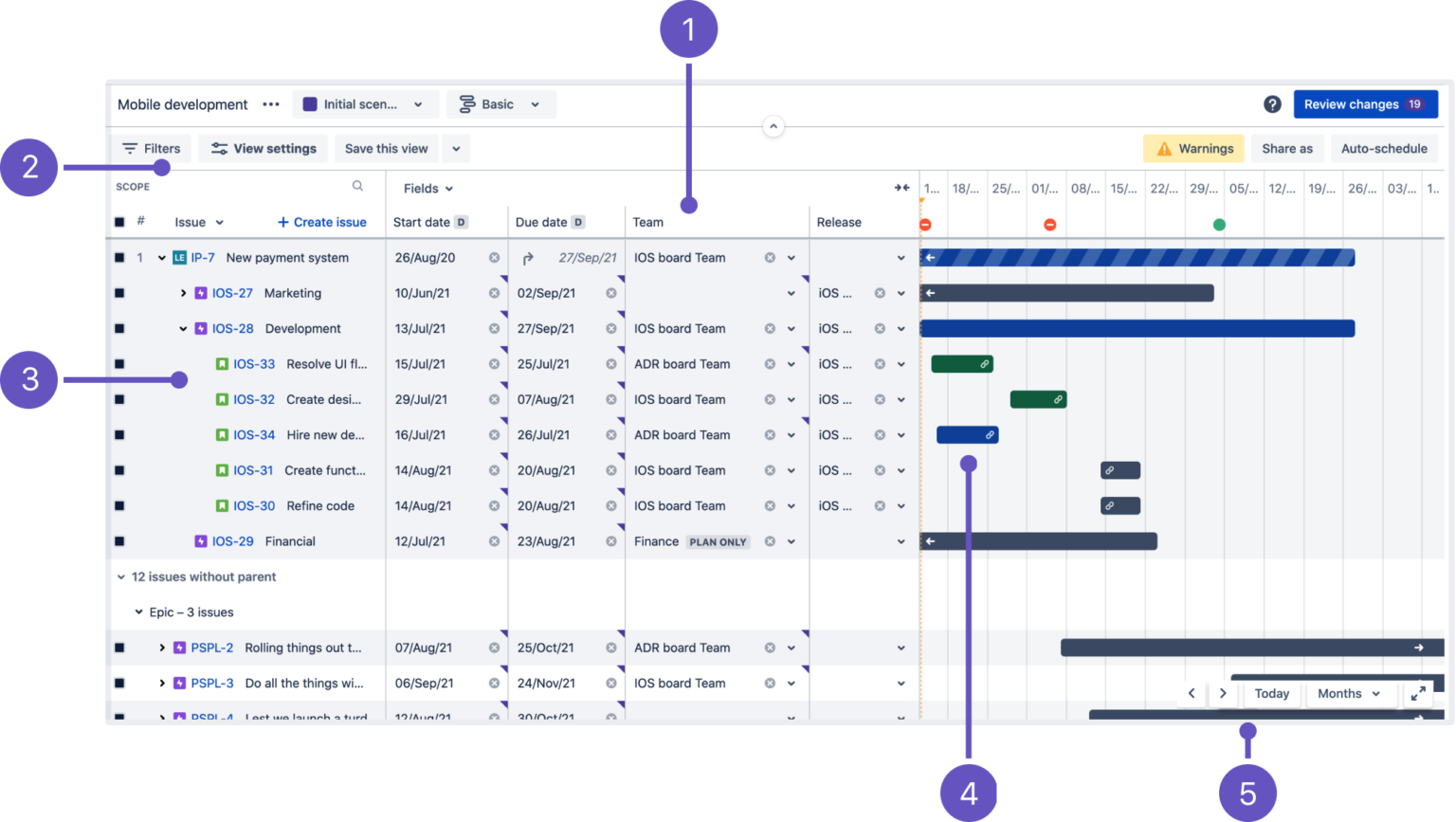1456x822 pixels.
Task: Click Review changes
Action: click(1365, 104)
